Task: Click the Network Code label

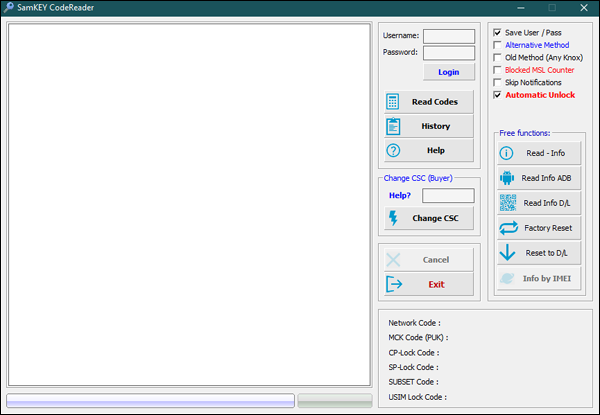Action: [414, 323]
